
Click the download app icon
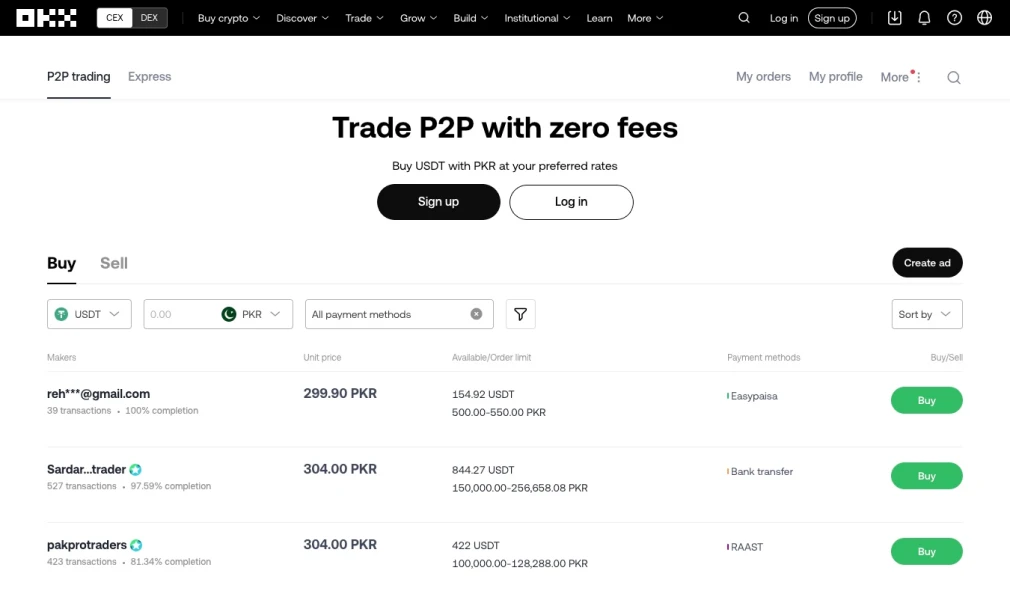click(x=895, y=18)
